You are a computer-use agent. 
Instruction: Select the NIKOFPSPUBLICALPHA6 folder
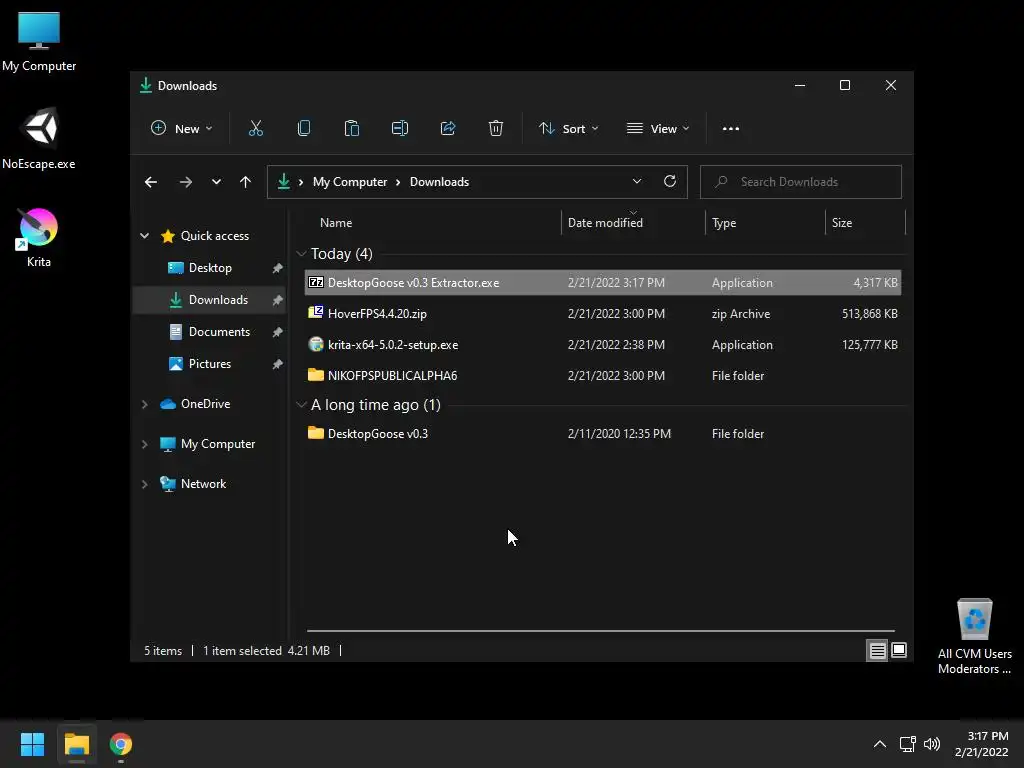tap(603, 376)
